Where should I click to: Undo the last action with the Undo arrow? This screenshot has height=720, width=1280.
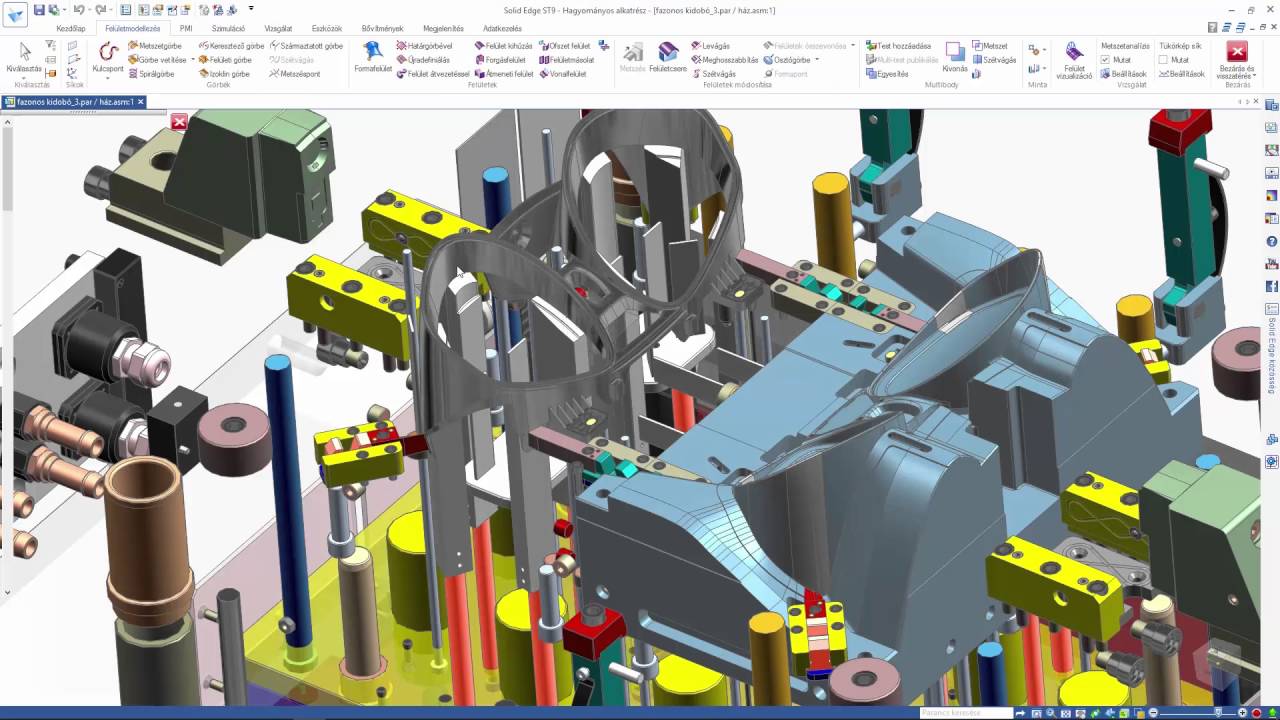tap(78, 10)
